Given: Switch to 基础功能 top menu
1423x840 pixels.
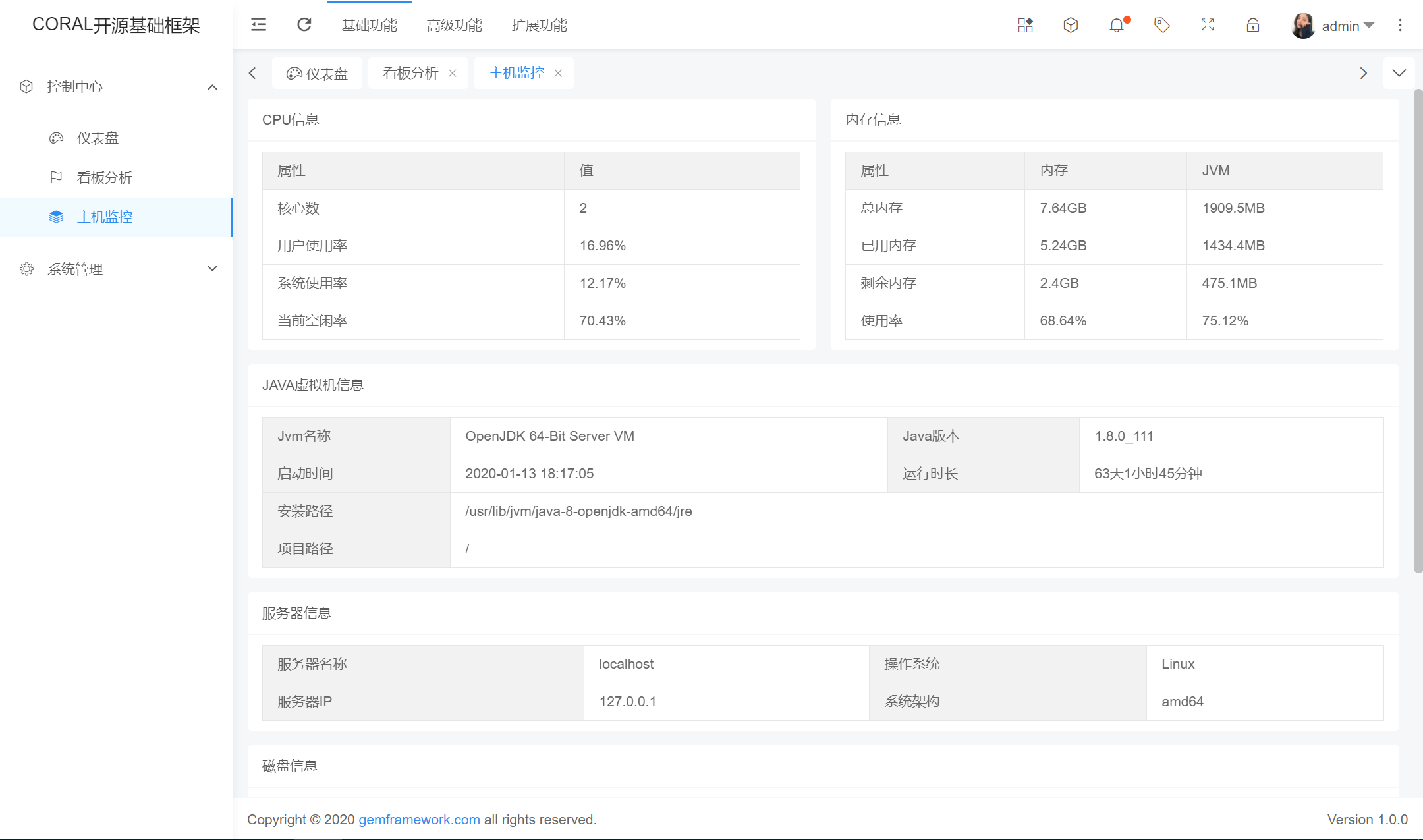Looking at the screenshot, I should tap(369, 25).
